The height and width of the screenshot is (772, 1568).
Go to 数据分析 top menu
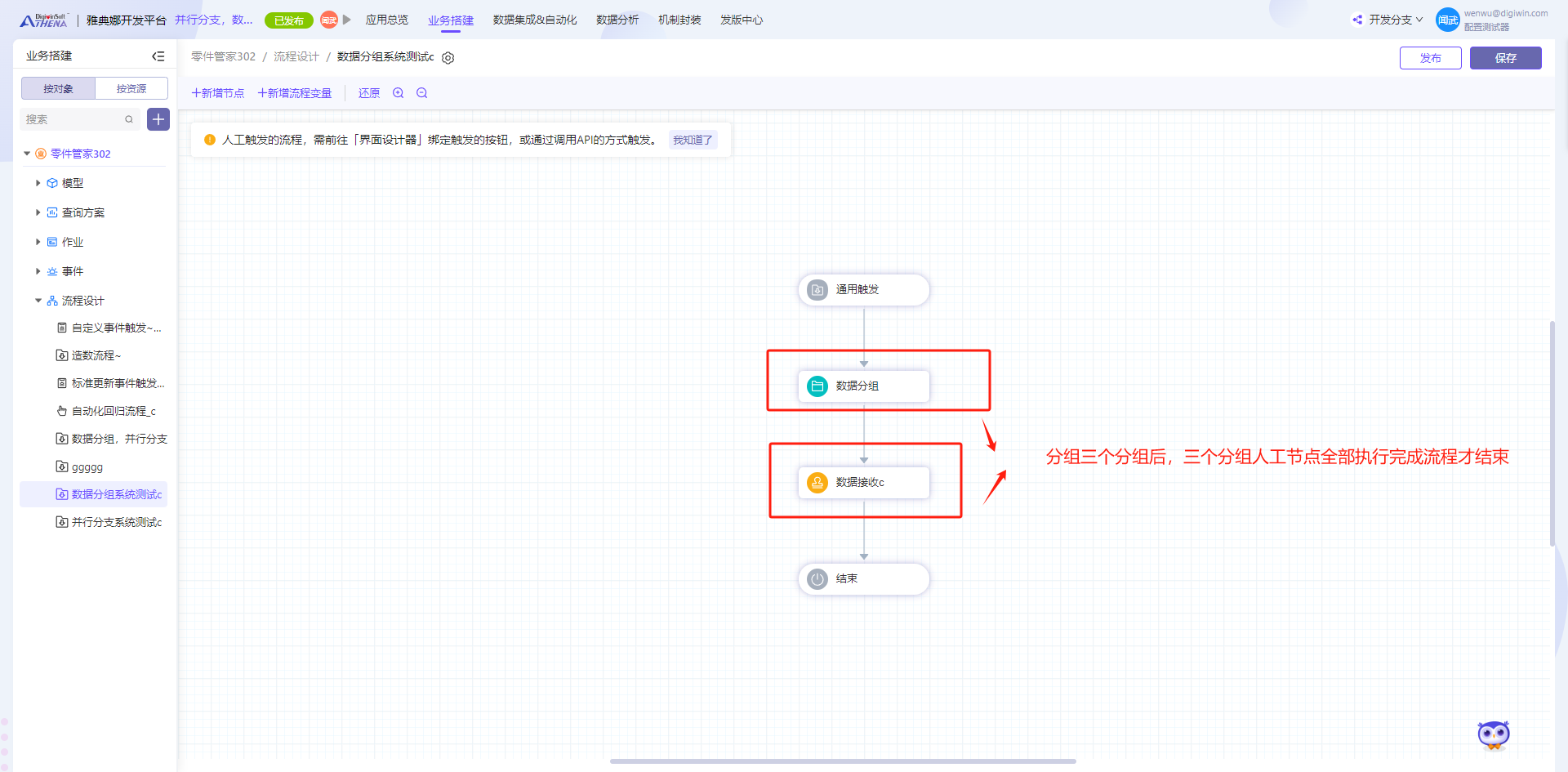[x=617, y=20]
